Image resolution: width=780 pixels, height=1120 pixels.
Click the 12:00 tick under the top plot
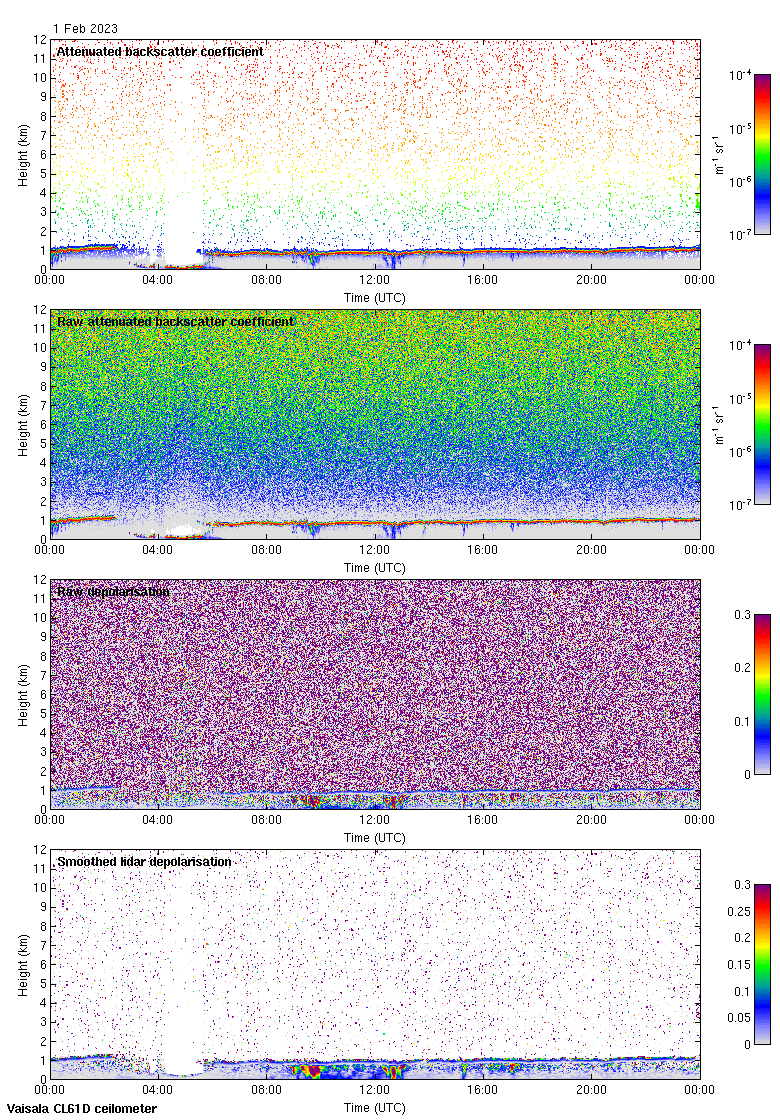374,280
